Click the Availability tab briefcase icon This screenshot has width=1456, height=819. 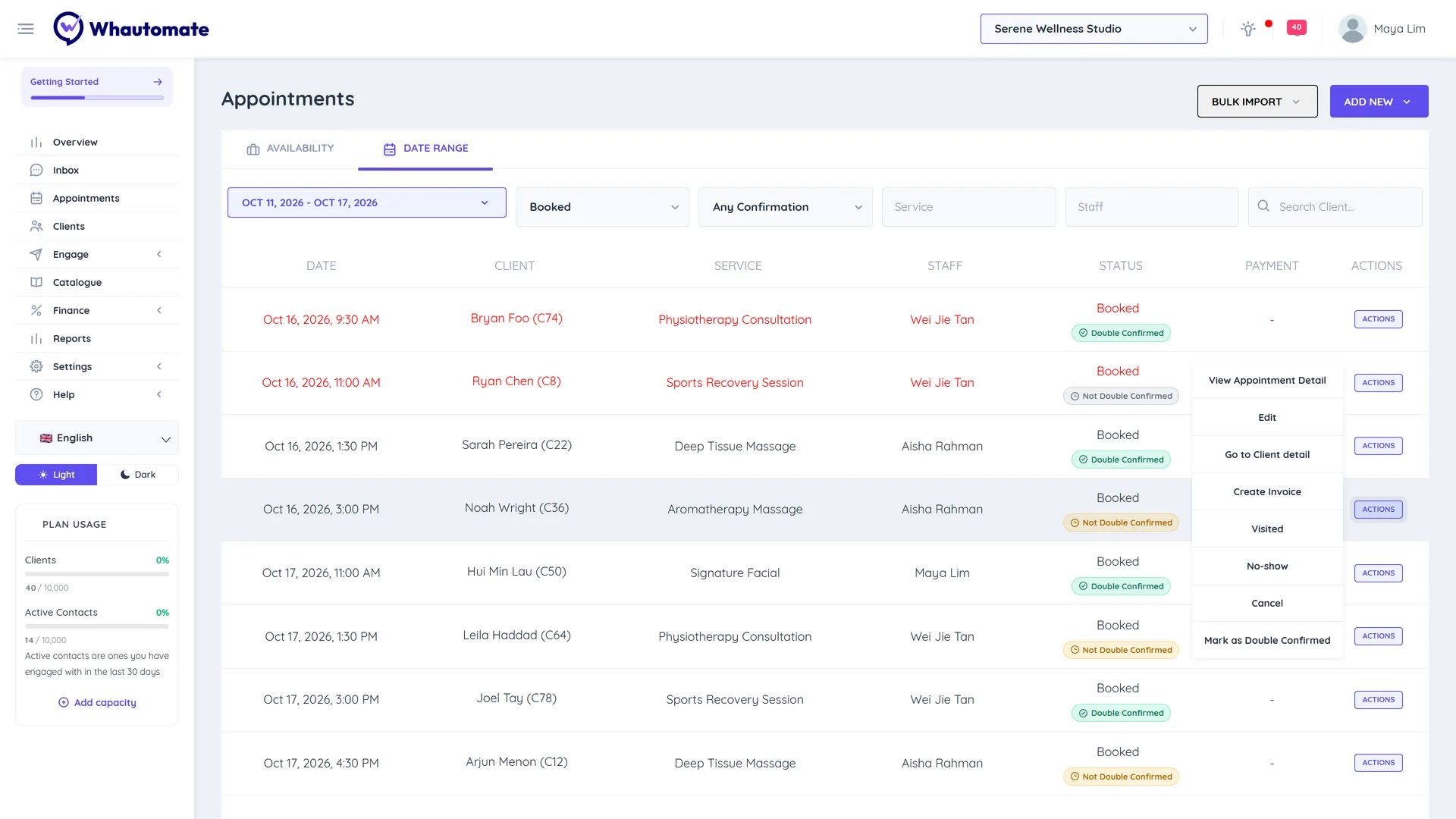pyautogui.click(x=253, y=149)
